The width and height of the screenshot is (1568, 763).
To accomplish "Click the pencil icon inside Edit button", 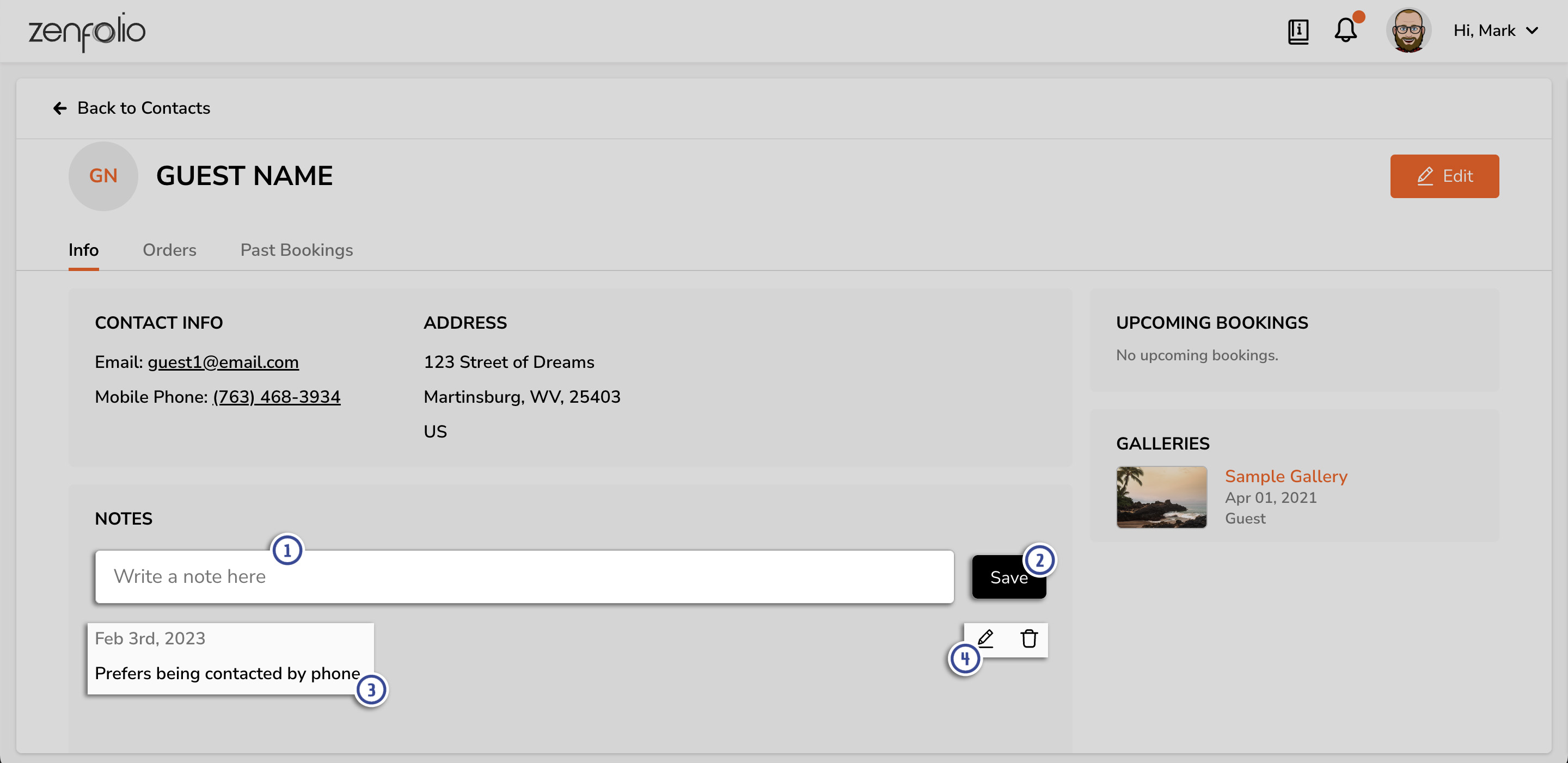I will point(1425,175).
